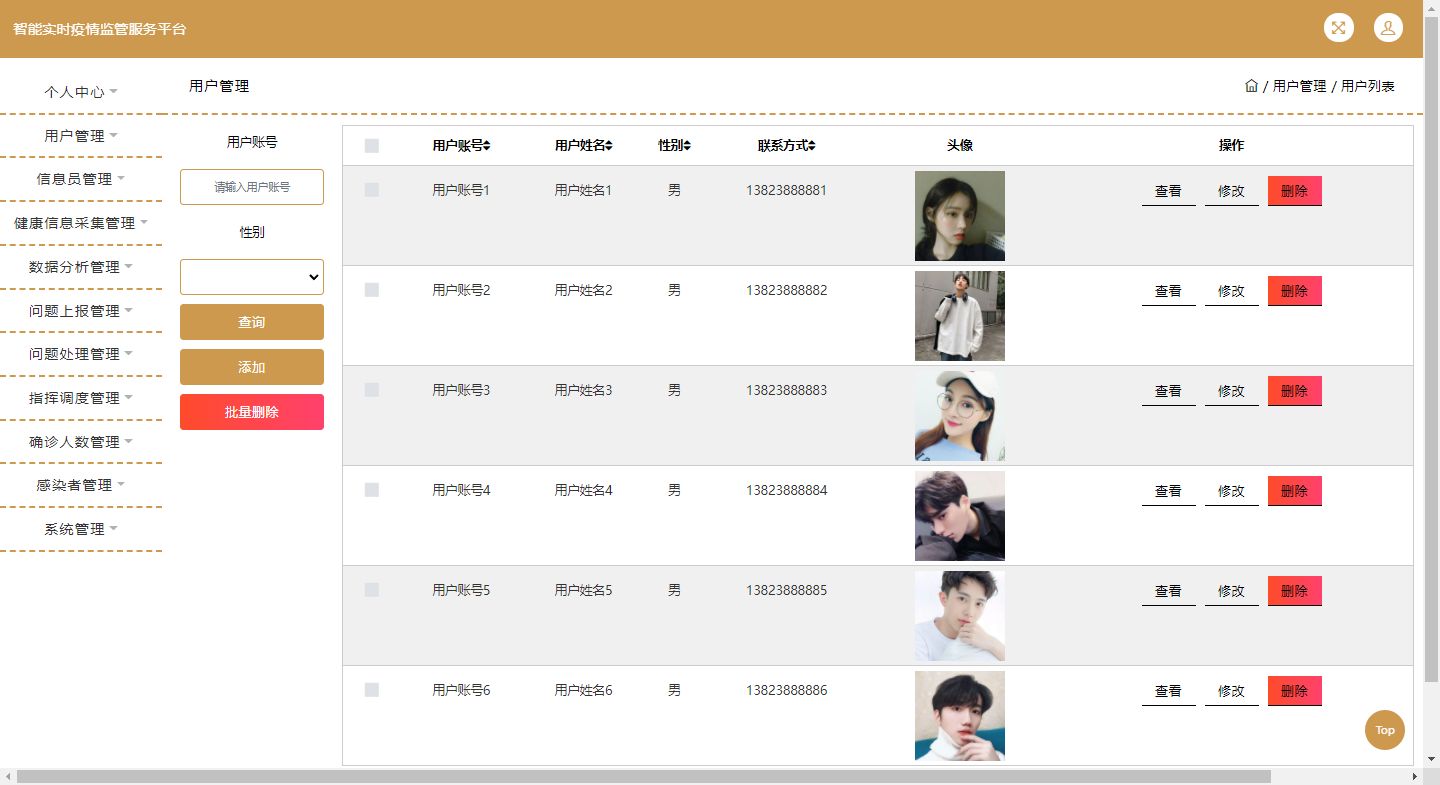Click the horizontal scrollbar thumb
The image size is (1440, 785).
[644, 776]
